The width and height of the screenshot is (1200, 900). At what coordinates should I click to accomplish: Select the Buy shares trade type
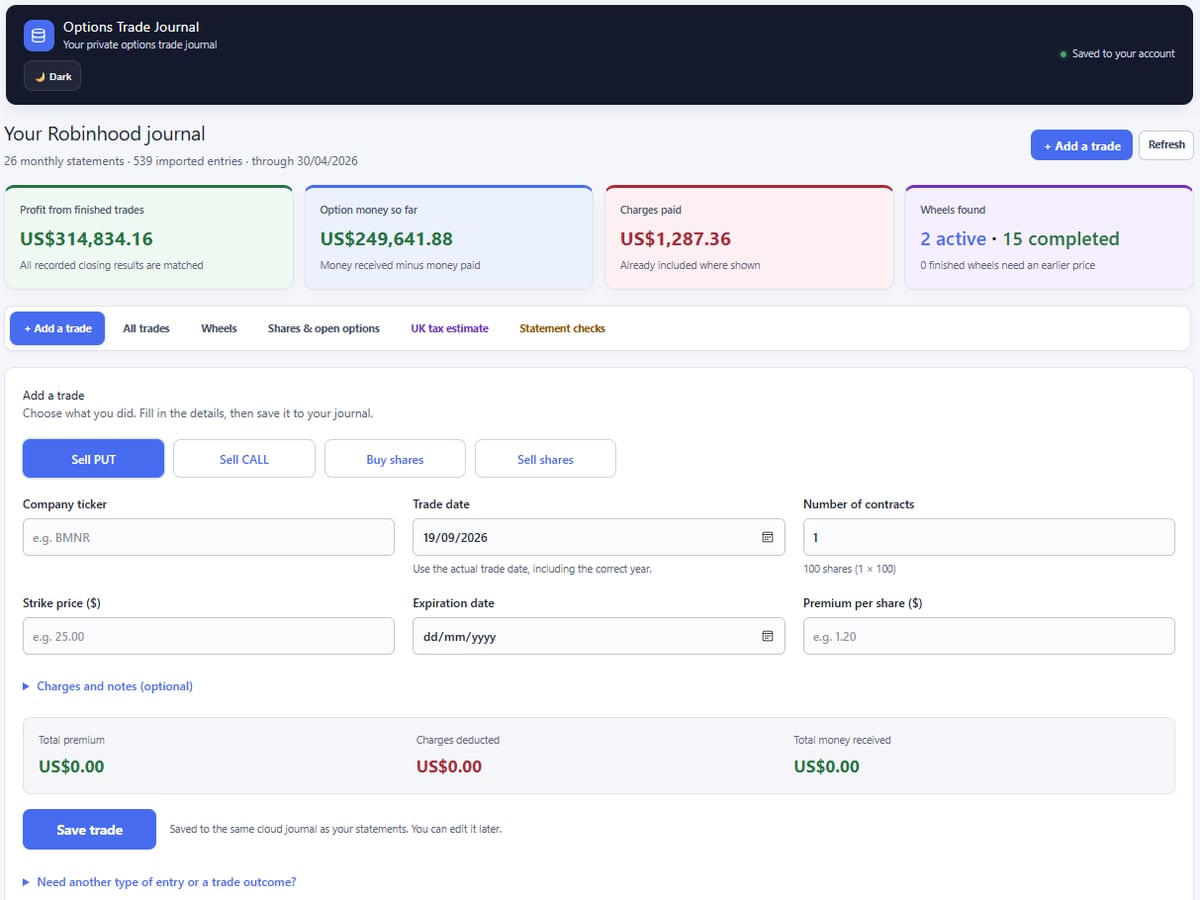[x=395, y=459]
